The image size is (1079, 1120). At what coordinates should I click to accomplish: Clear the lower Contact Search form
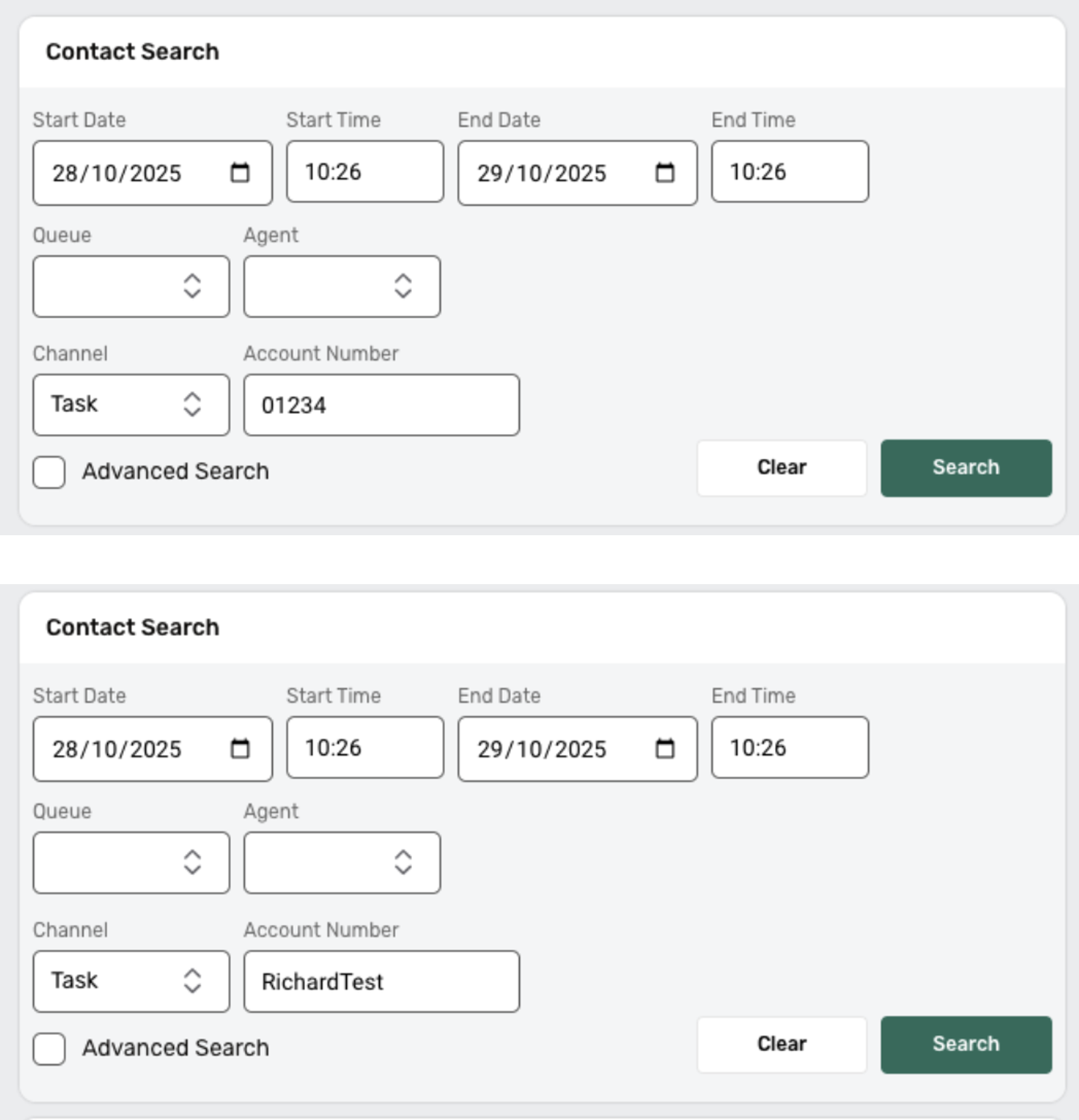(782, 1044)
